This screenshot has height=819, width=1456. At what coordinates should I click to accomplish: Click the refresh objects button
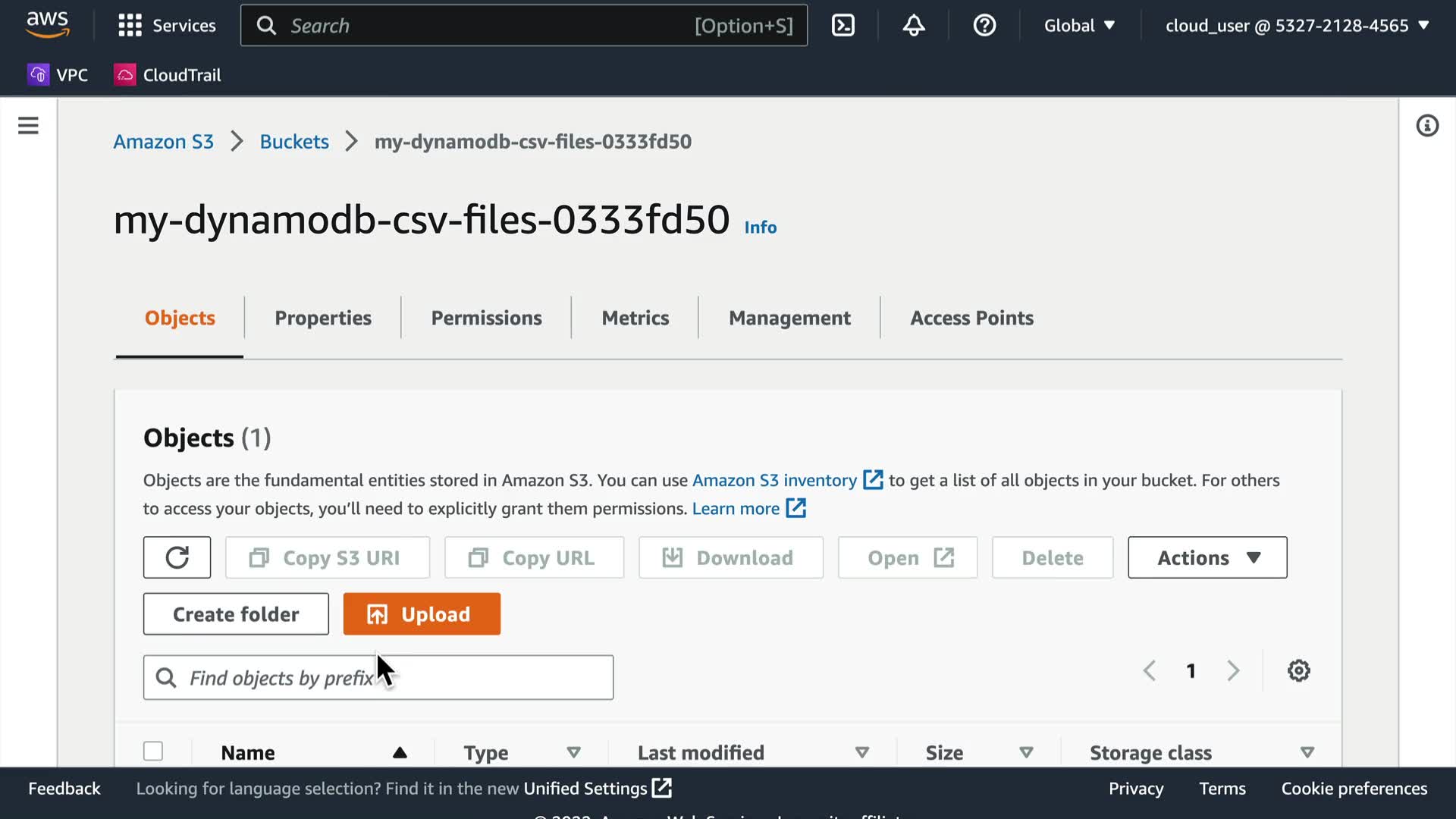click(177, 557)
